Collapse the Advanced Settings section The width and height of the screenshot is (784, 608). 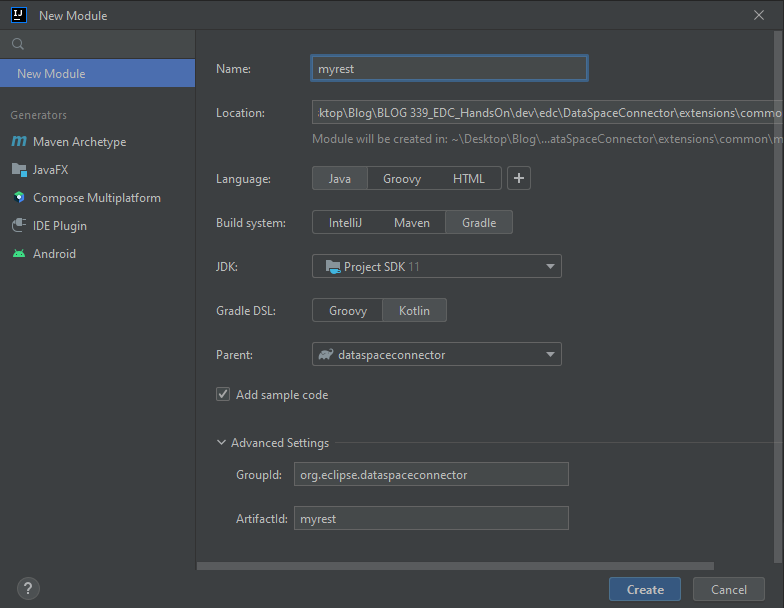click(221, 442)
